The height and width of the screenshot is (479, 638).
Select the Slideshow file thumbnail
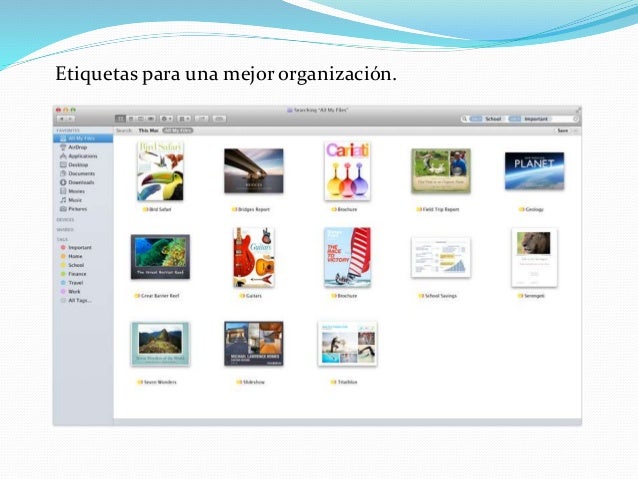coord(254,344)
